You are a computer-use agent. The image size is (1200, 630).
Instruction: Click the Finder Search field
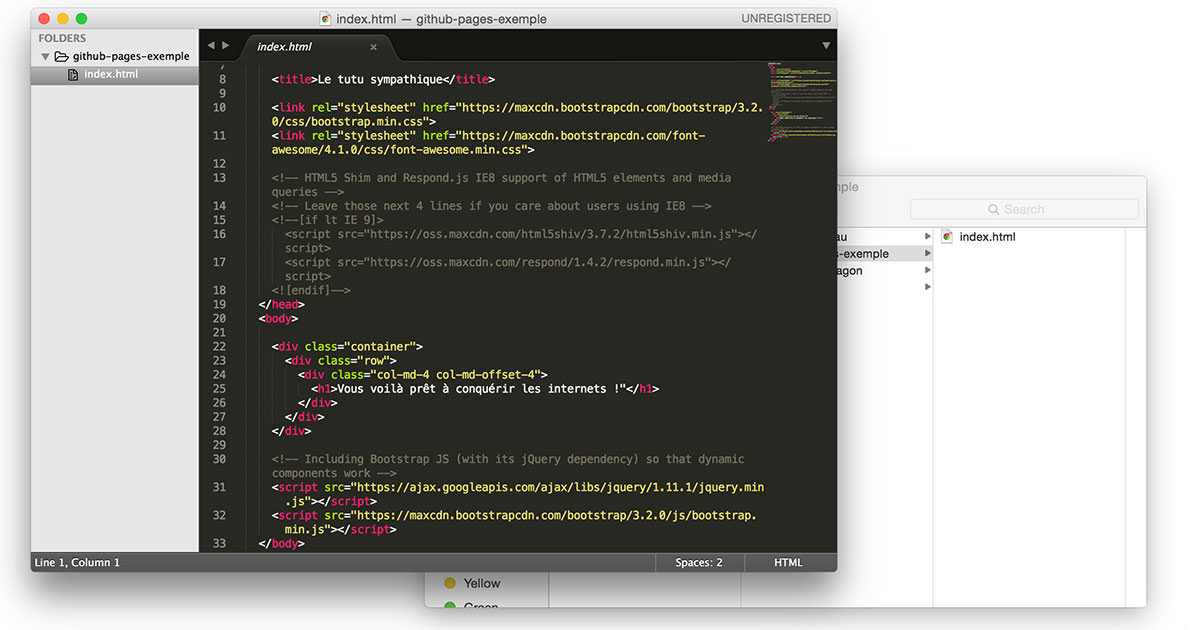pyautogui.click(x=1024, y=209)
